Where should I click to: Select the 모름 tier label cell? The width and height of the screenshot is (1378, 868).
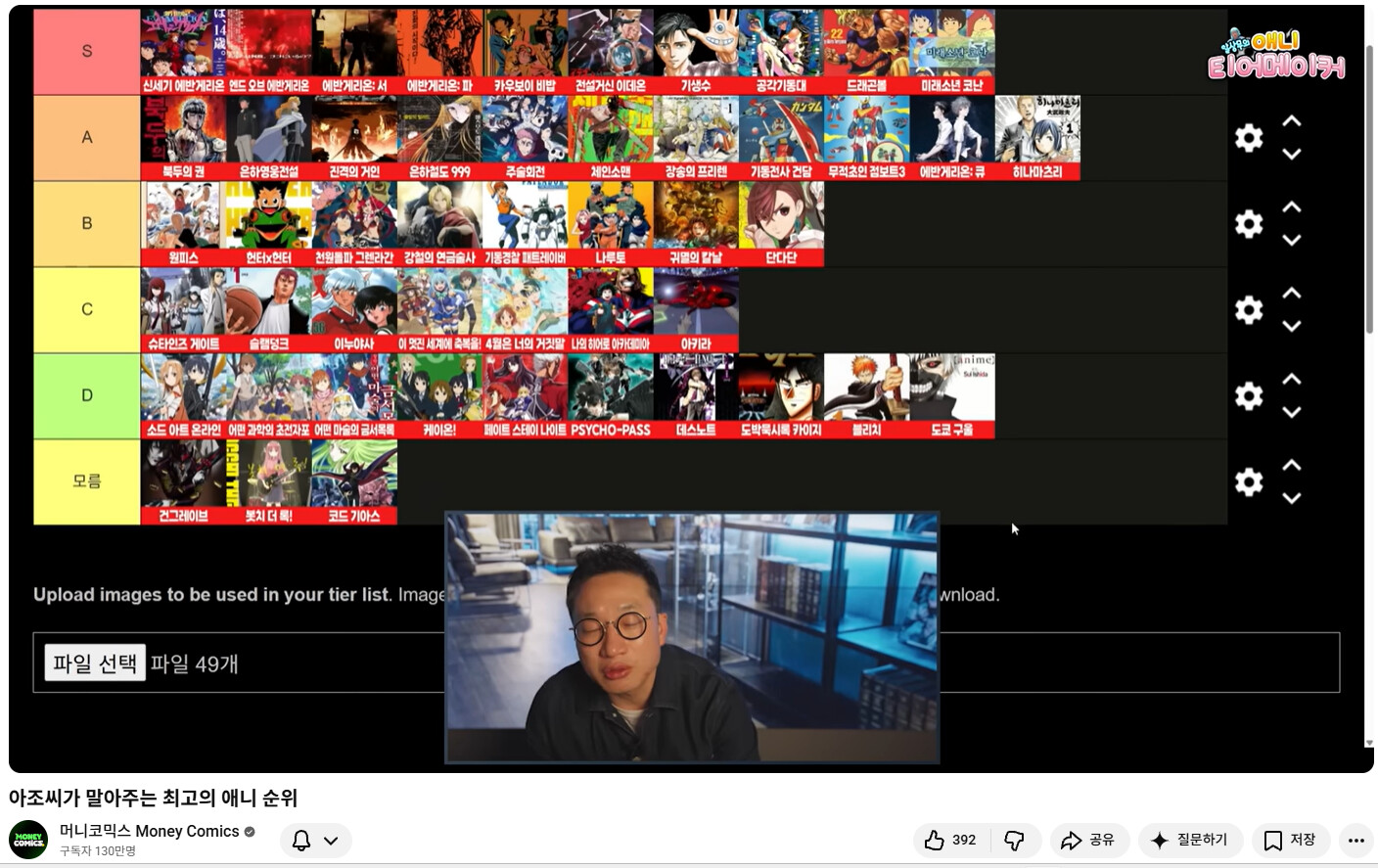coord(87,482)
